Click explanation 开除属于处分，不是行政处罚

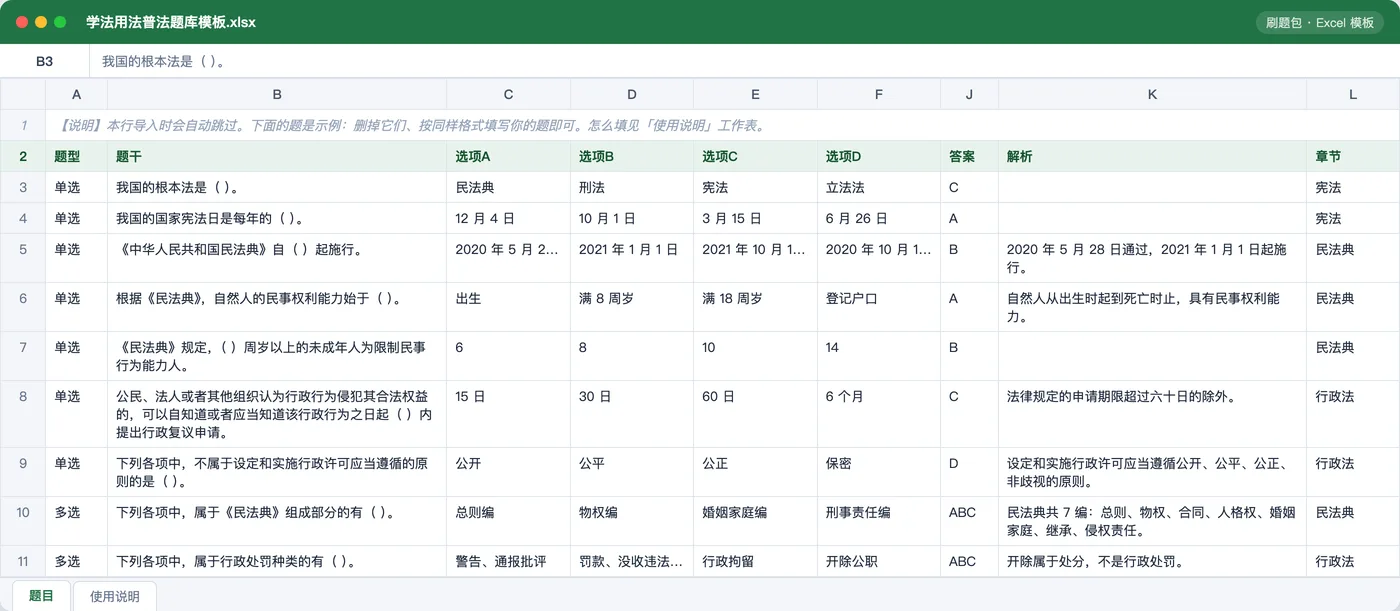[x=1153, y=561]
